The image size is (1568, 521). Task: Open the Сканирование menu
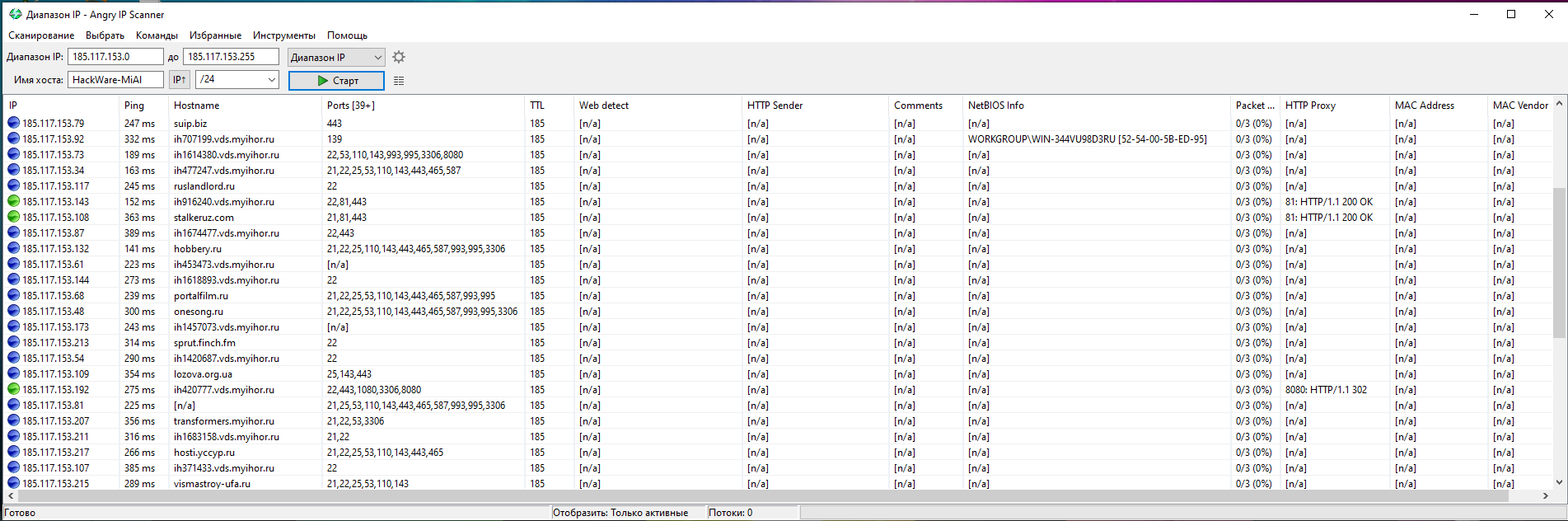pyautogui.click(x=41, y=35)
